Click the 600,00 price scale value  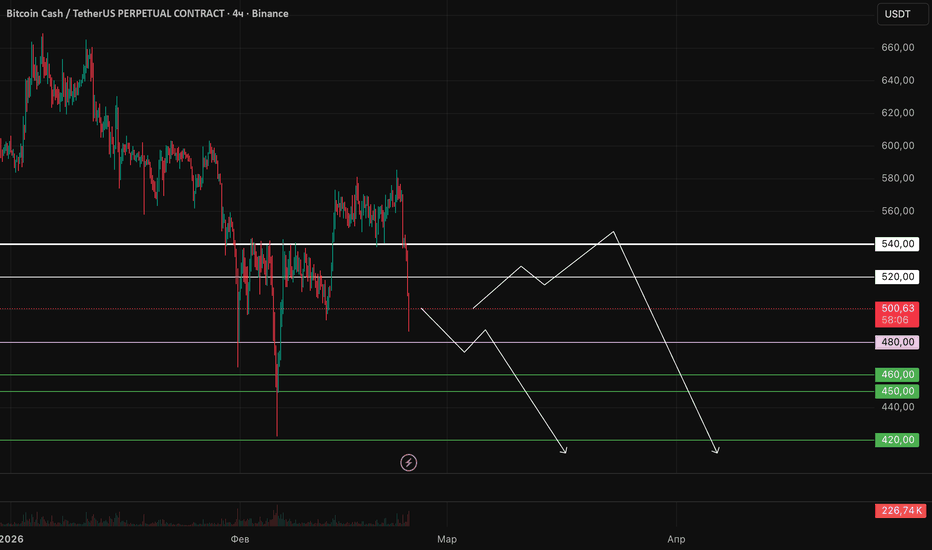tap(898, 146)
